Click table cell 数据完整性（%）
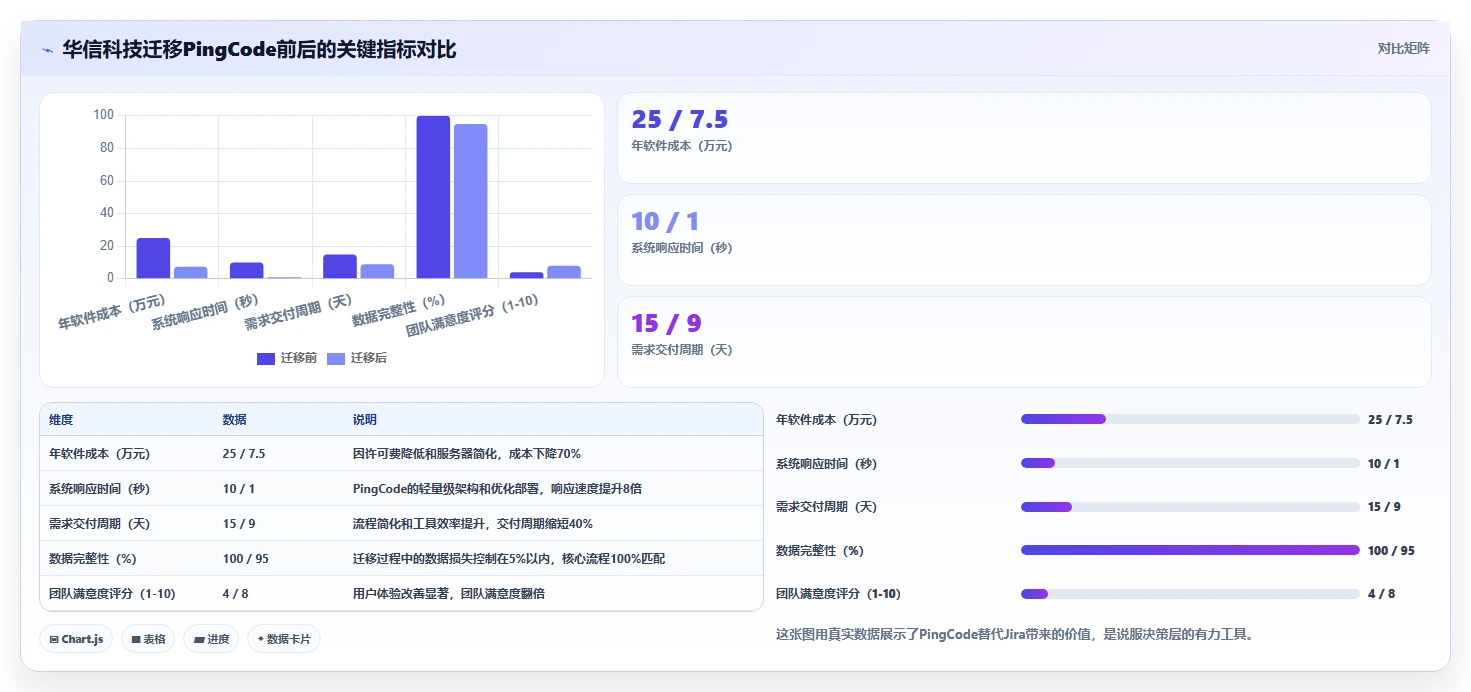The width and height of the screenshot is (1471, 692). coord(93,559)
